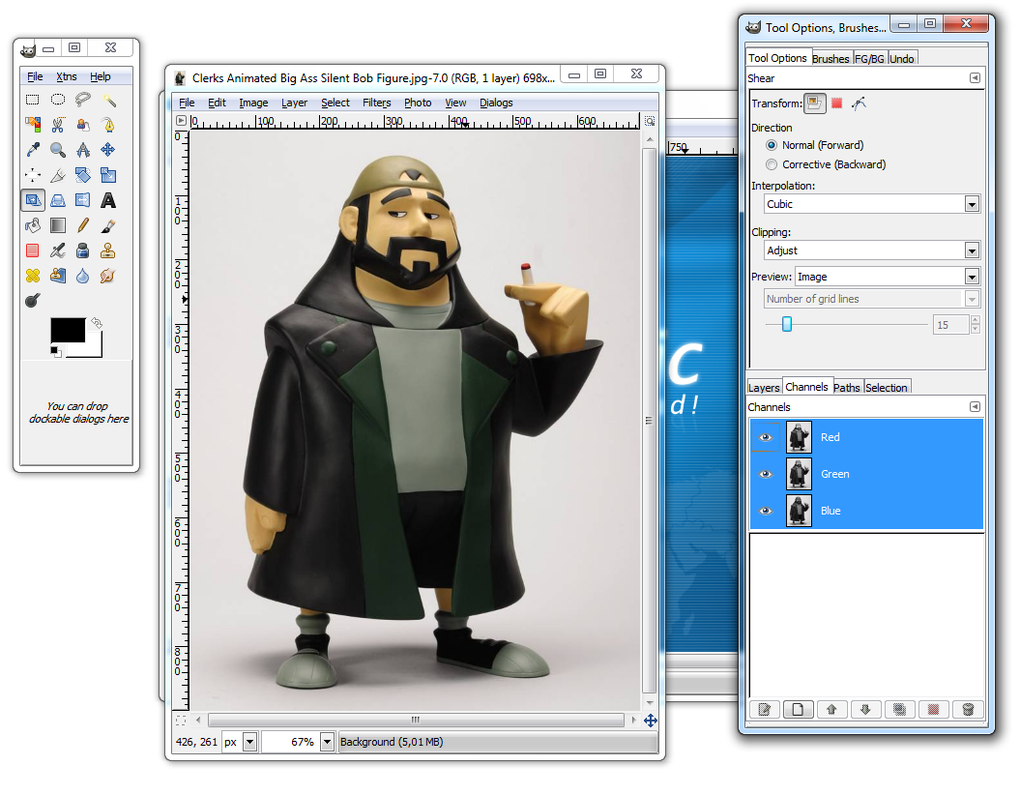Pick the Color Picker tool
Image resolution: width=1020 pixels, height=795 pixels.
[x=32, y=150]
